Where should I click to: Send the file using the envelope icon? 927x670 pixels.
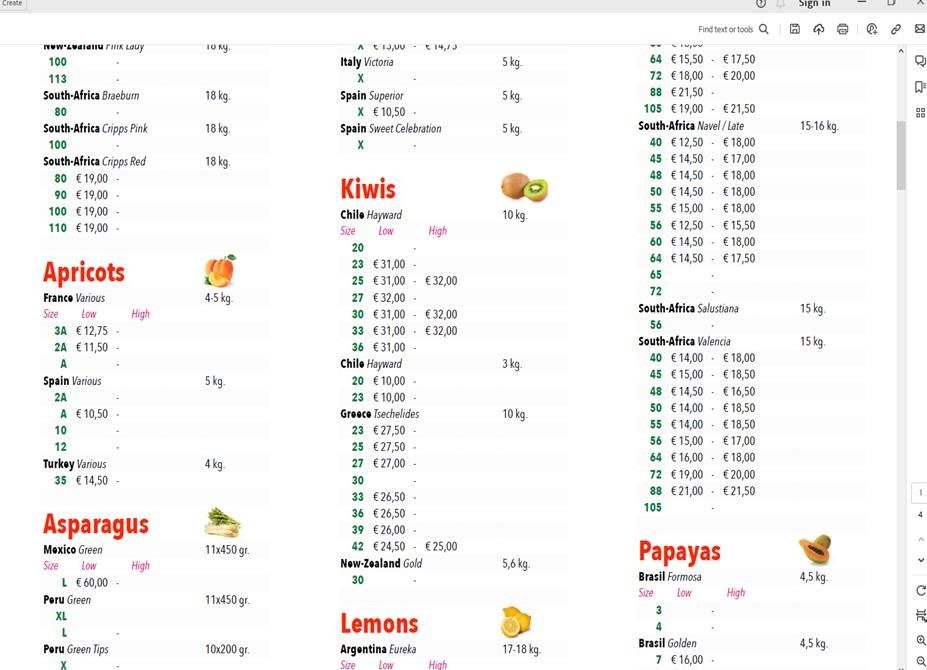click(920, 30)
